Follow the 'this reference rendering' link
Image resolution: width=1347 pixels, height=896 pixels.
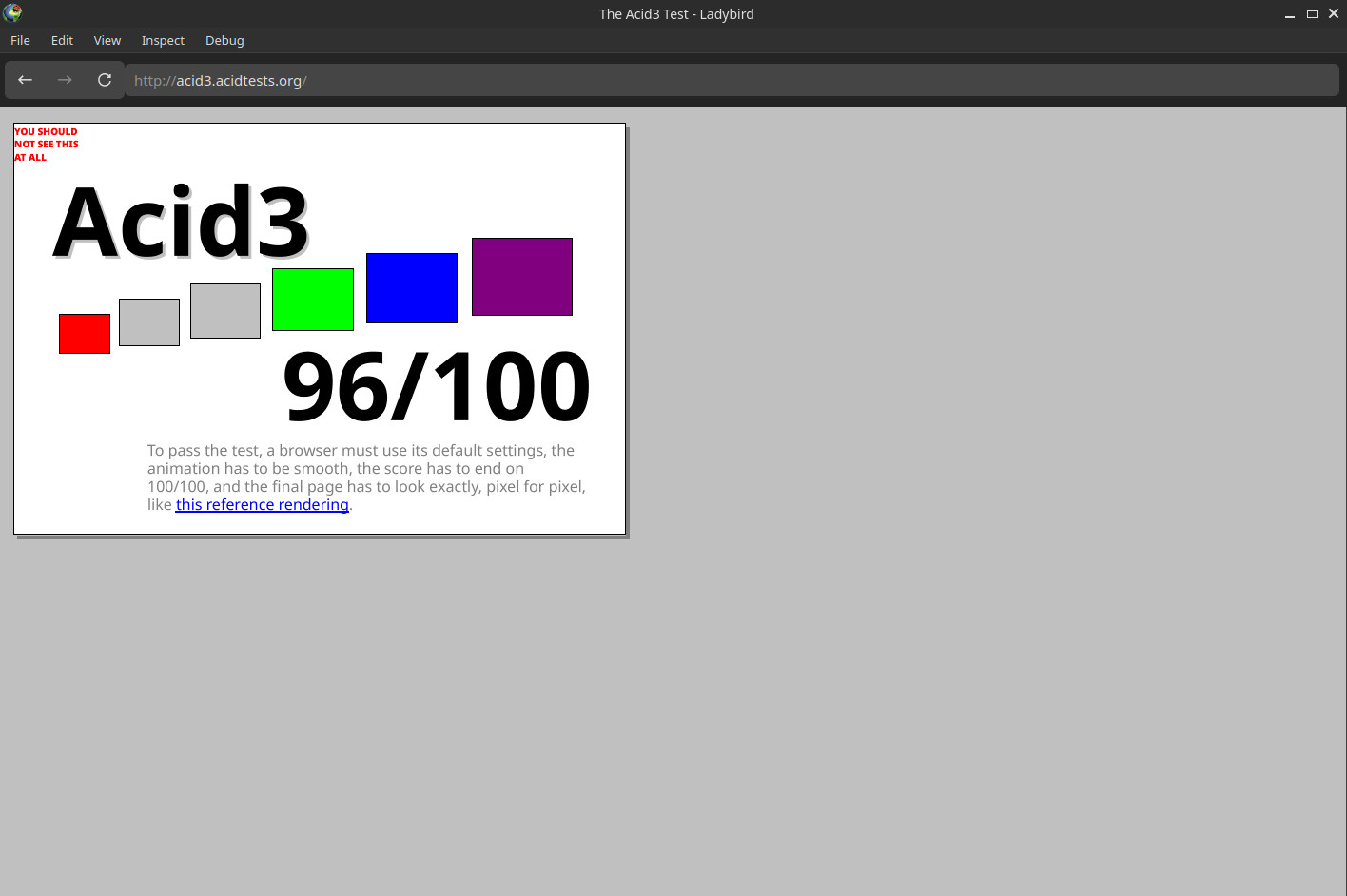tap(262, 505)
